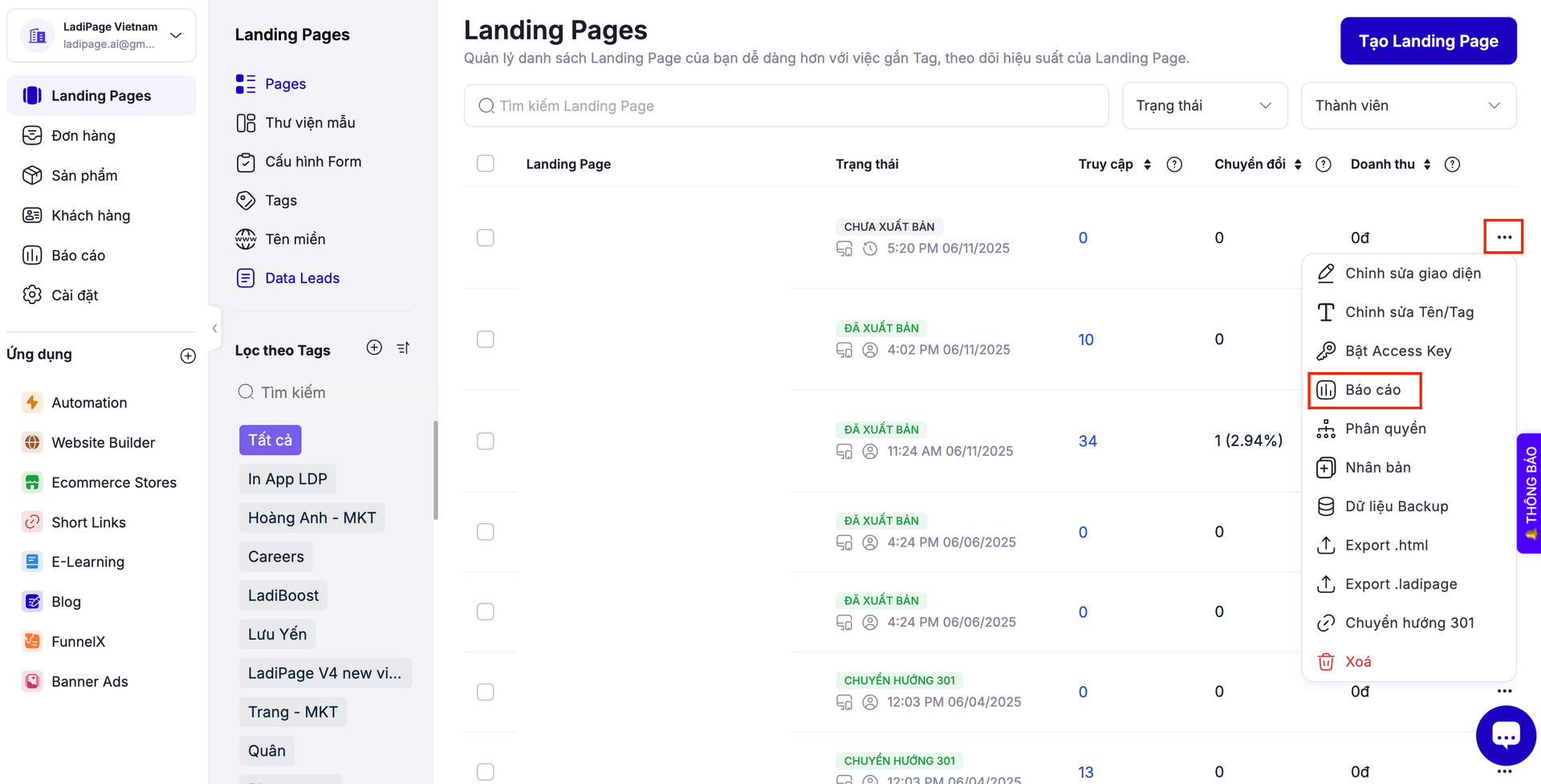The image size is (1541, 784).
Task: Open the Thành viên dropdown
Action: [1408, 106]
